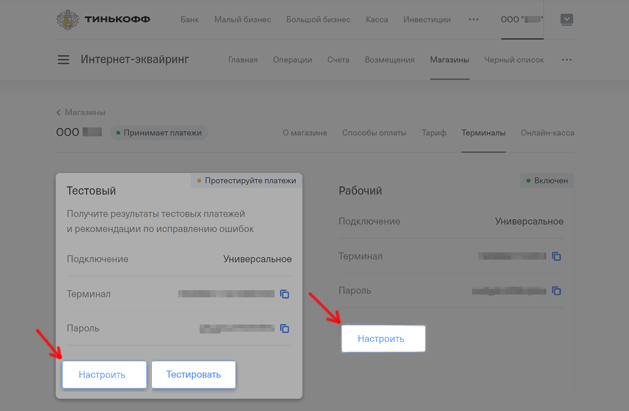This screenshot has height=411, width=629.
Task: Open the hamburger menu beside Интернет-эквайринг
Action: pos(63,60)
